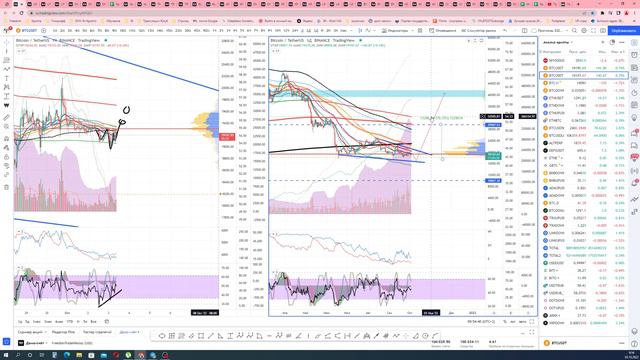This screenshot has height=360, width=640.
Task: Start the market replay simulator button
Action: (478, 31)
